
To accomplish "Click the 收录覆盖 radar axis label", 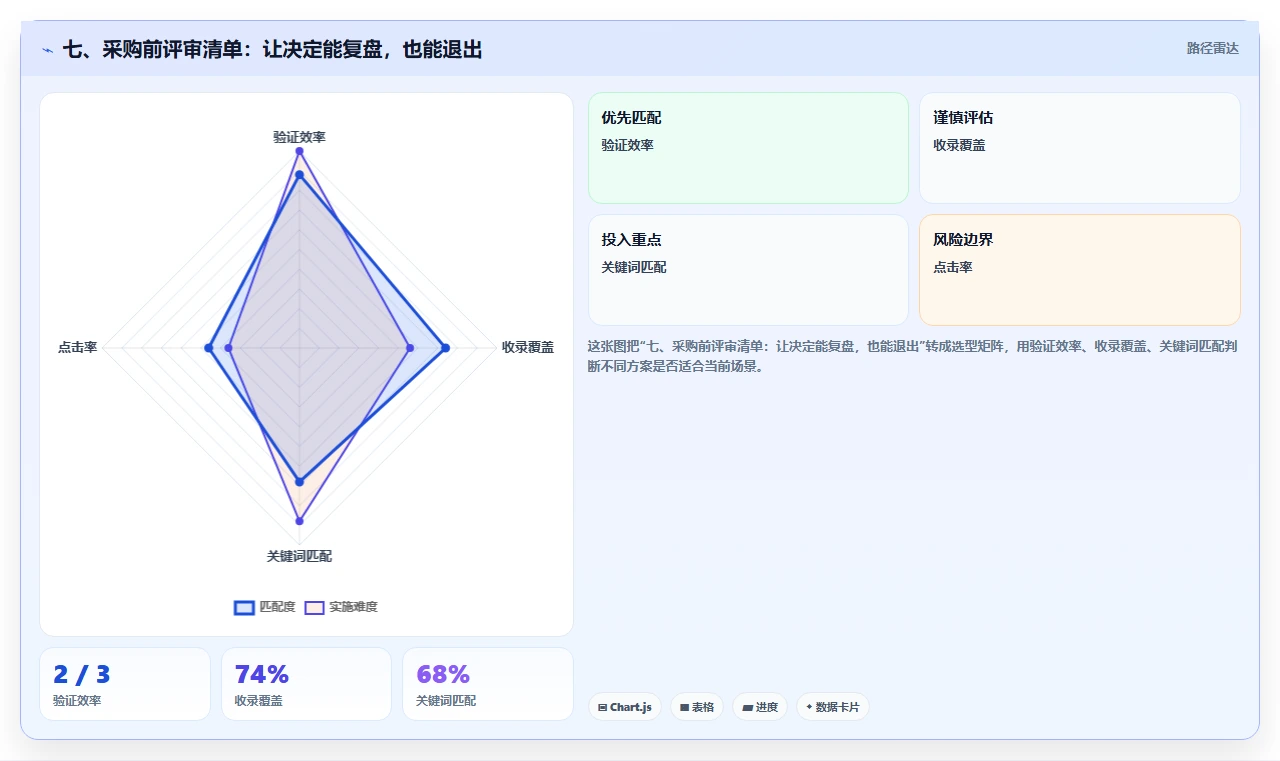I will coord(528,348).
